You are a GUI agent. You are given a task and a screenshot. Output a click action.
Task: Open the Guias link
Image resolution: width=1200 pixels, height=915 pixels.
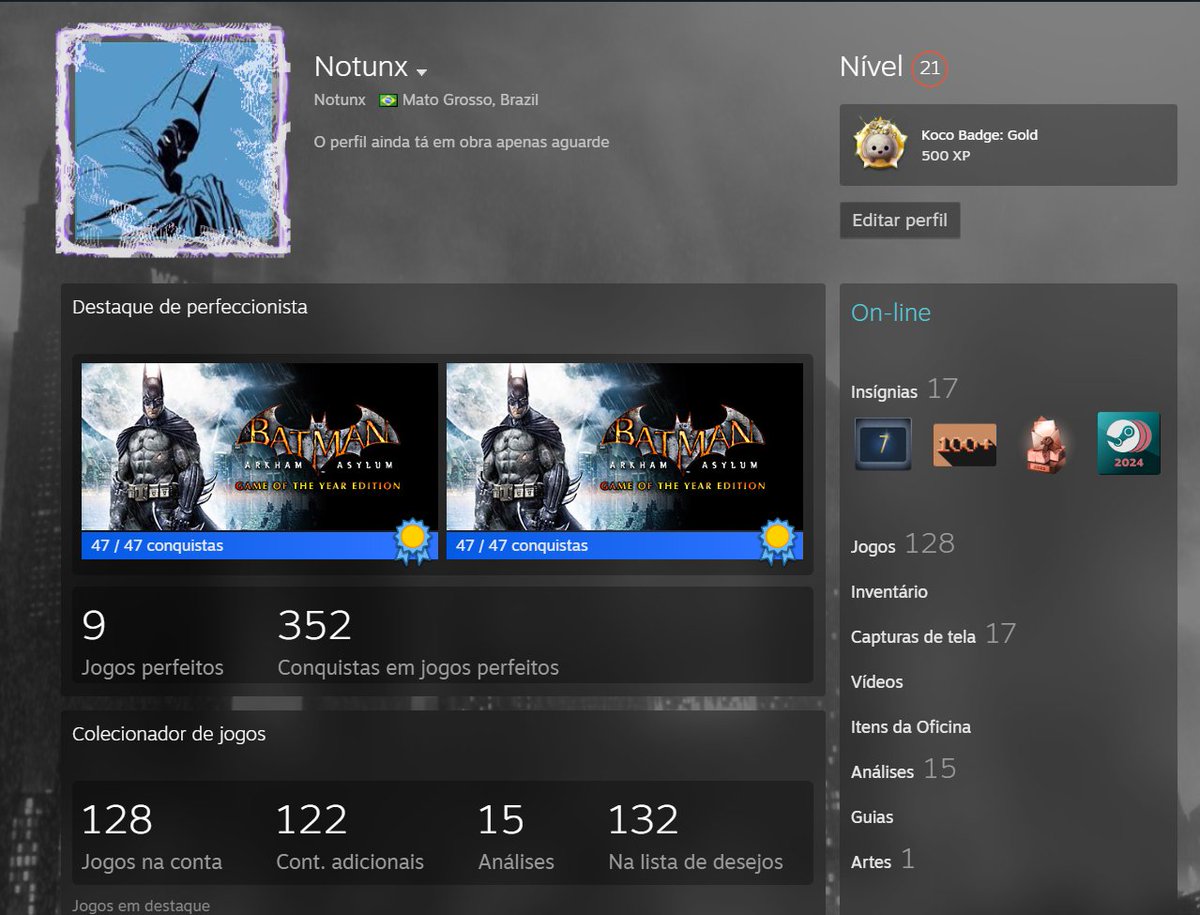[872, 817]
